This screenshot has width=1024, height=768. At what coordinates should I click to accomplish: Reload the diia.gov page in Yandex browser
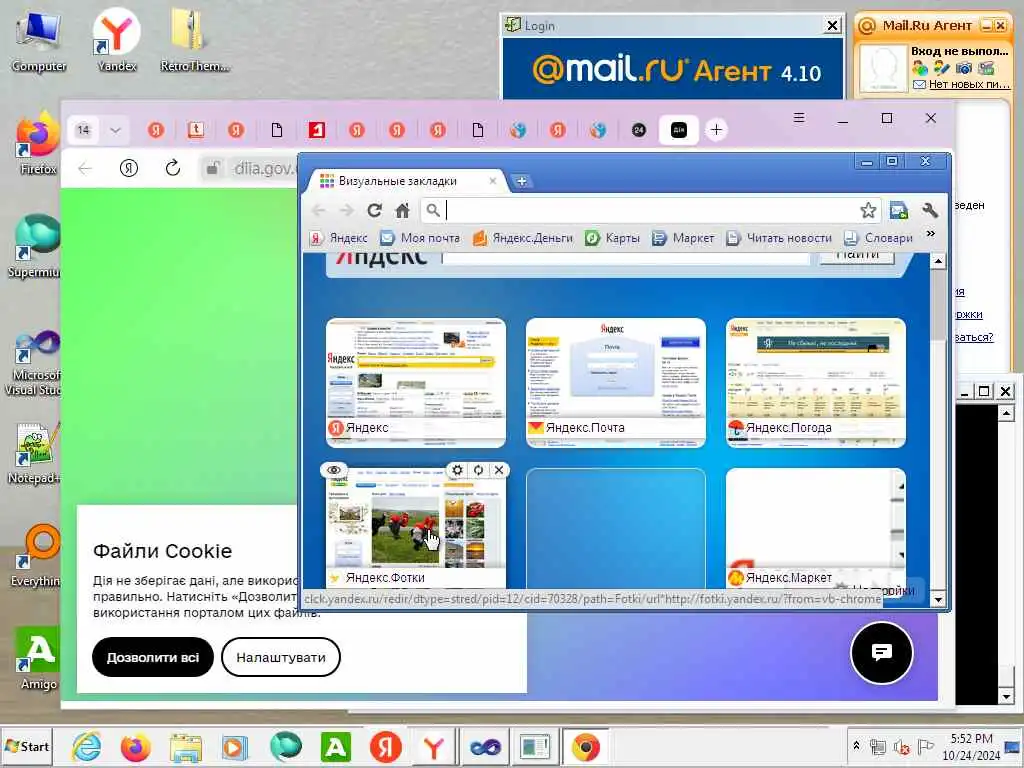point(172,168)
